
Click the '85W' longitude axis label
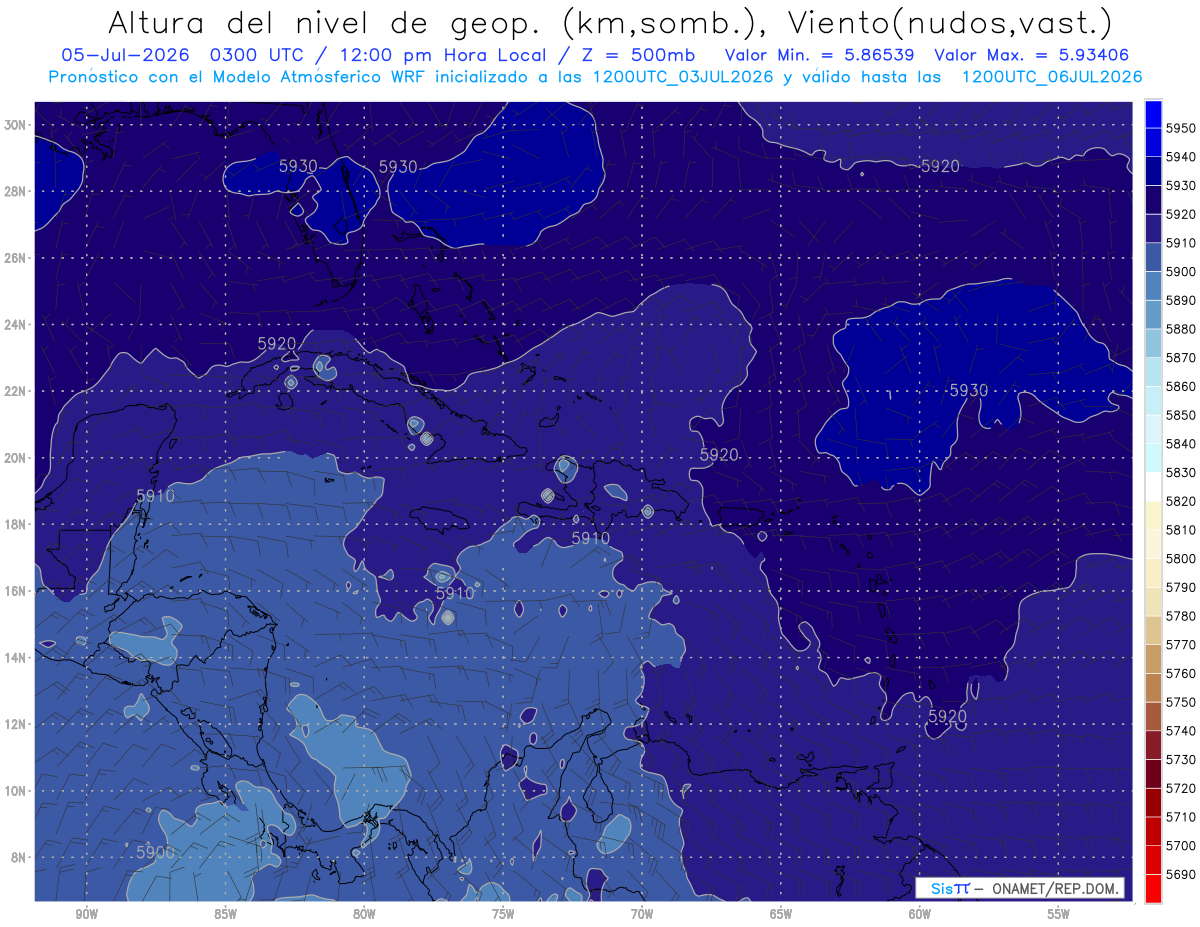coord(225,914)
